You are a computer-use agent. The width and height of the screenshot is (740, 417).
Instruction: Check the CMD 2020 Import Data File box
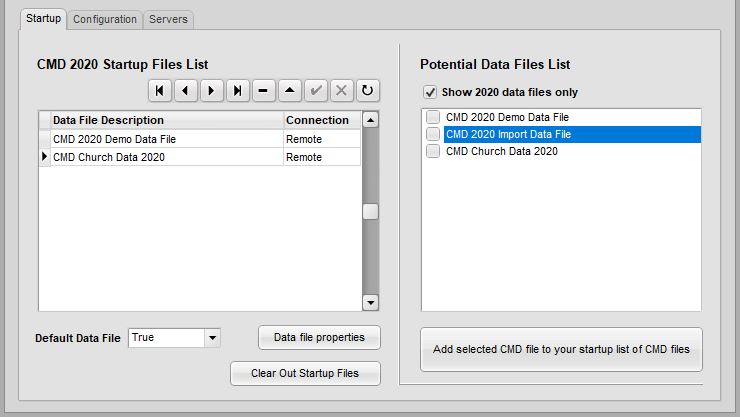[x=433, y=134]
